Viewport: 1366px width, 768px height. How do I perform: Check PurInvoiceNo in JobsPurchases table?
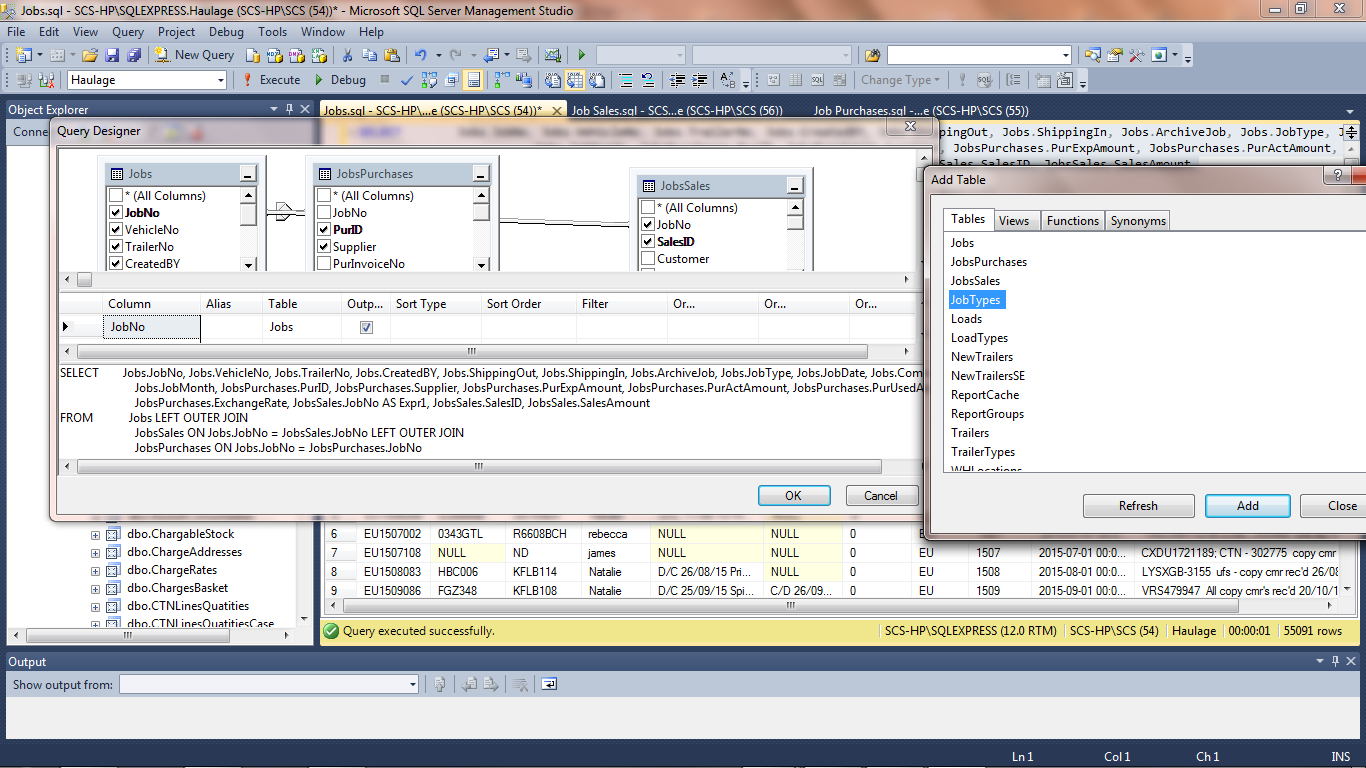pos(324,264)
